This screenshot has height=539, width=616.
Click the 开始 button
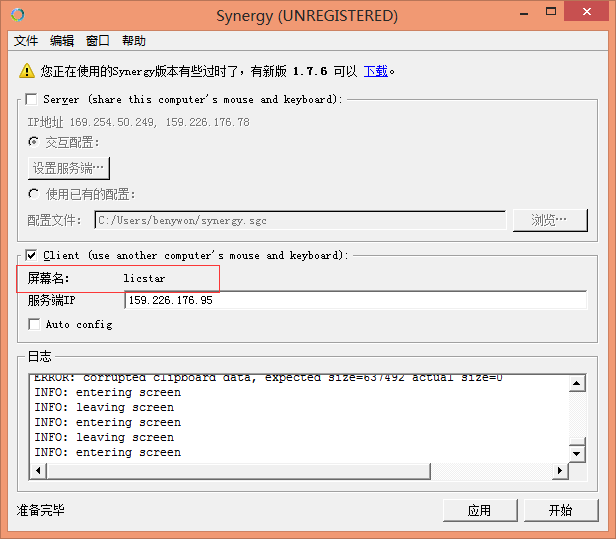(x=561, y=510)
